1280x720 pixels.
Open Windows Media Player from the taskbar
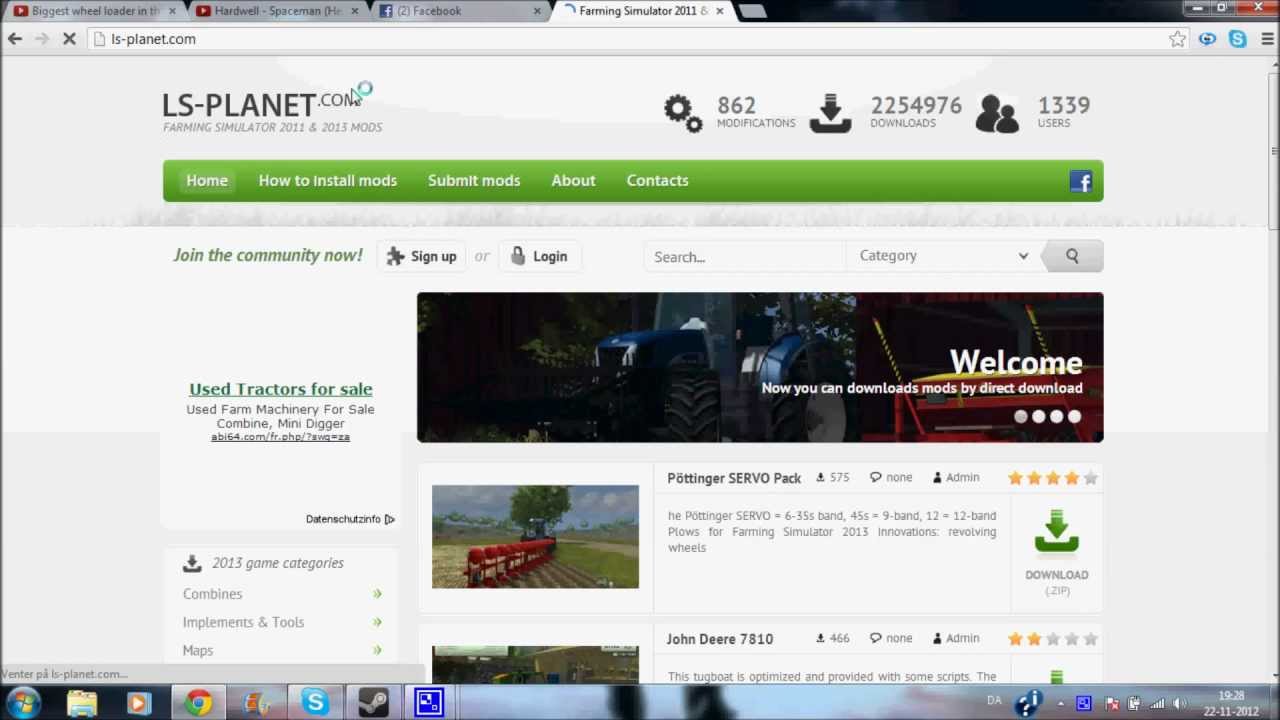139,702
